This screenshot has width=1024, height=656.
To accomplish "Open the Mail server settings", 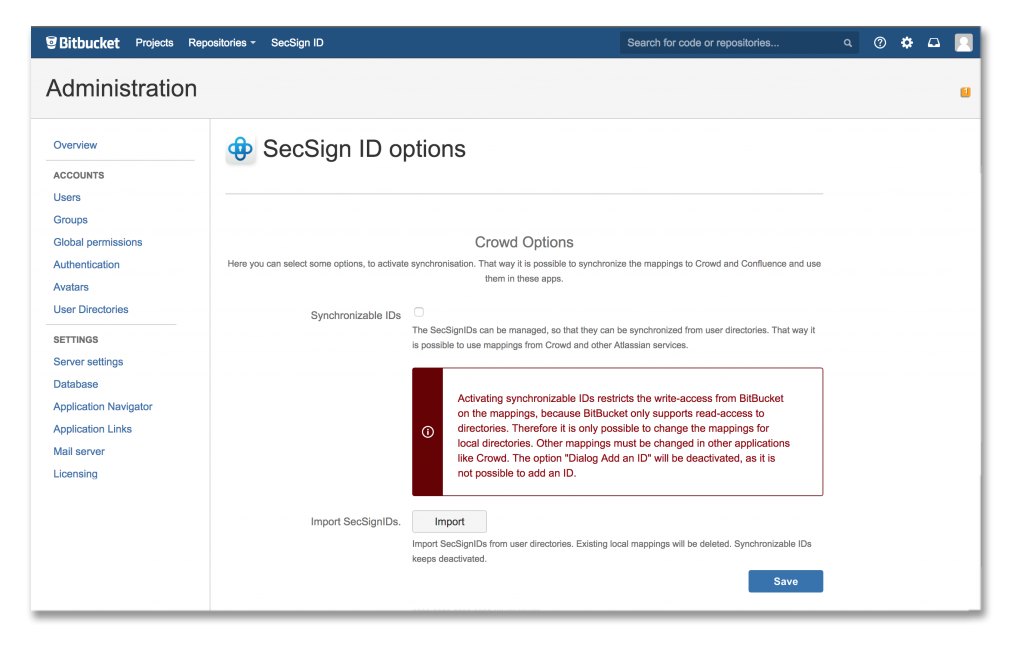I will [78, 451].
